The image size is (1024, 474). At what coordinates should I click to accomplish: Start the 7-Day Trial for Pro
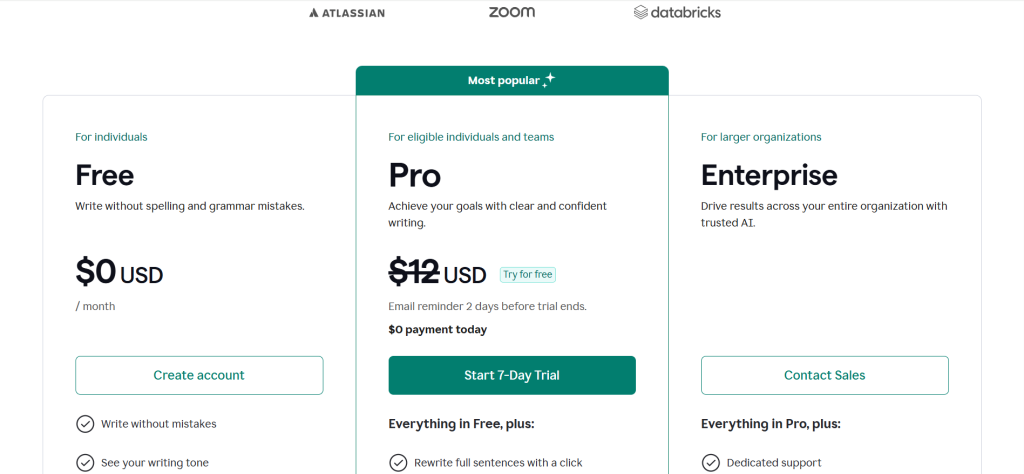click(512, 375)
